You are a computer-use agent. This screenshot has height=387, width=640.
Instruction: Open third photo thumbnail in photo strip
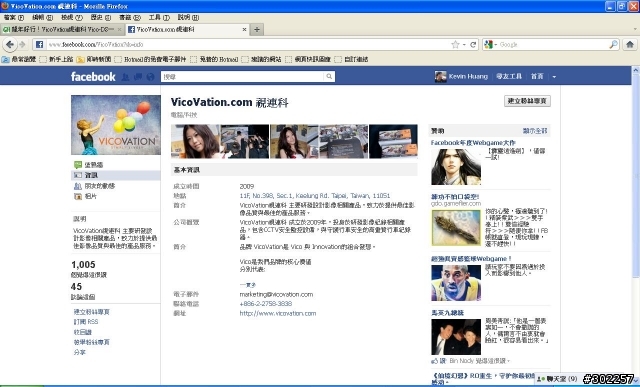point(294,141)
